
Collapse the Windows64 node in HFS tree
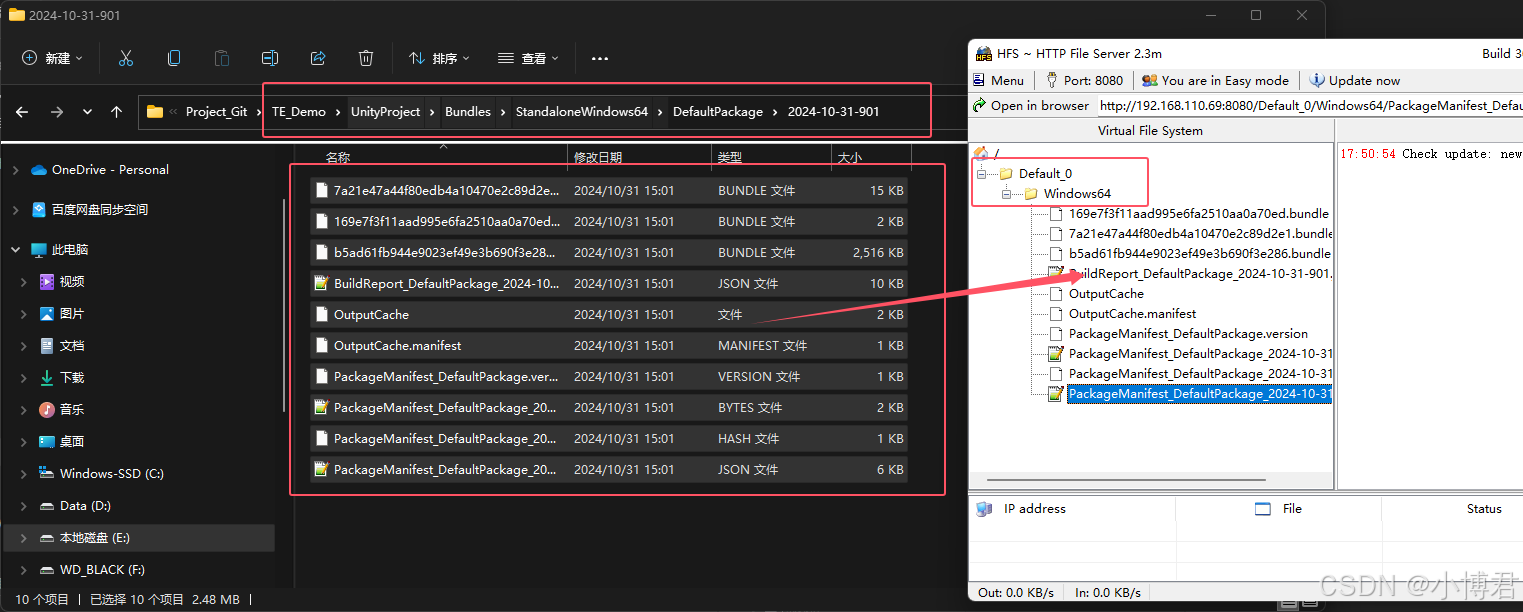click(1007, 193)
